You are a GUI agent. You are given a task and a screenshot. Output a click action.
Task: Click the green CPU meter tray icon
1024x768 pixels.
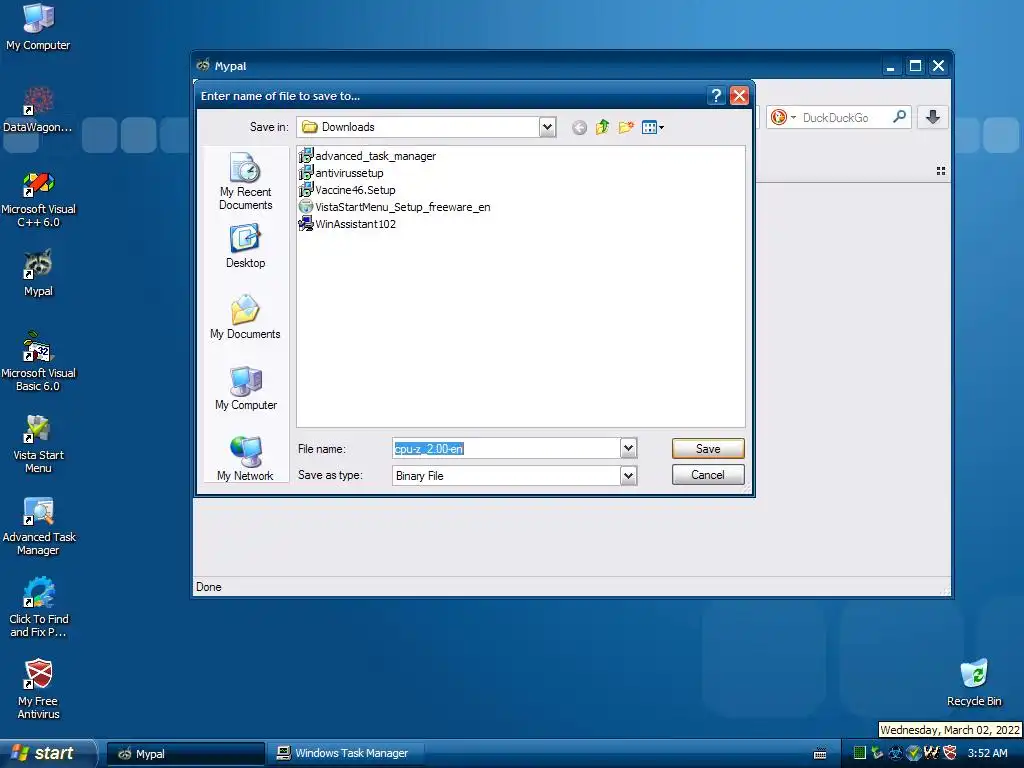[x=859, y=753]
